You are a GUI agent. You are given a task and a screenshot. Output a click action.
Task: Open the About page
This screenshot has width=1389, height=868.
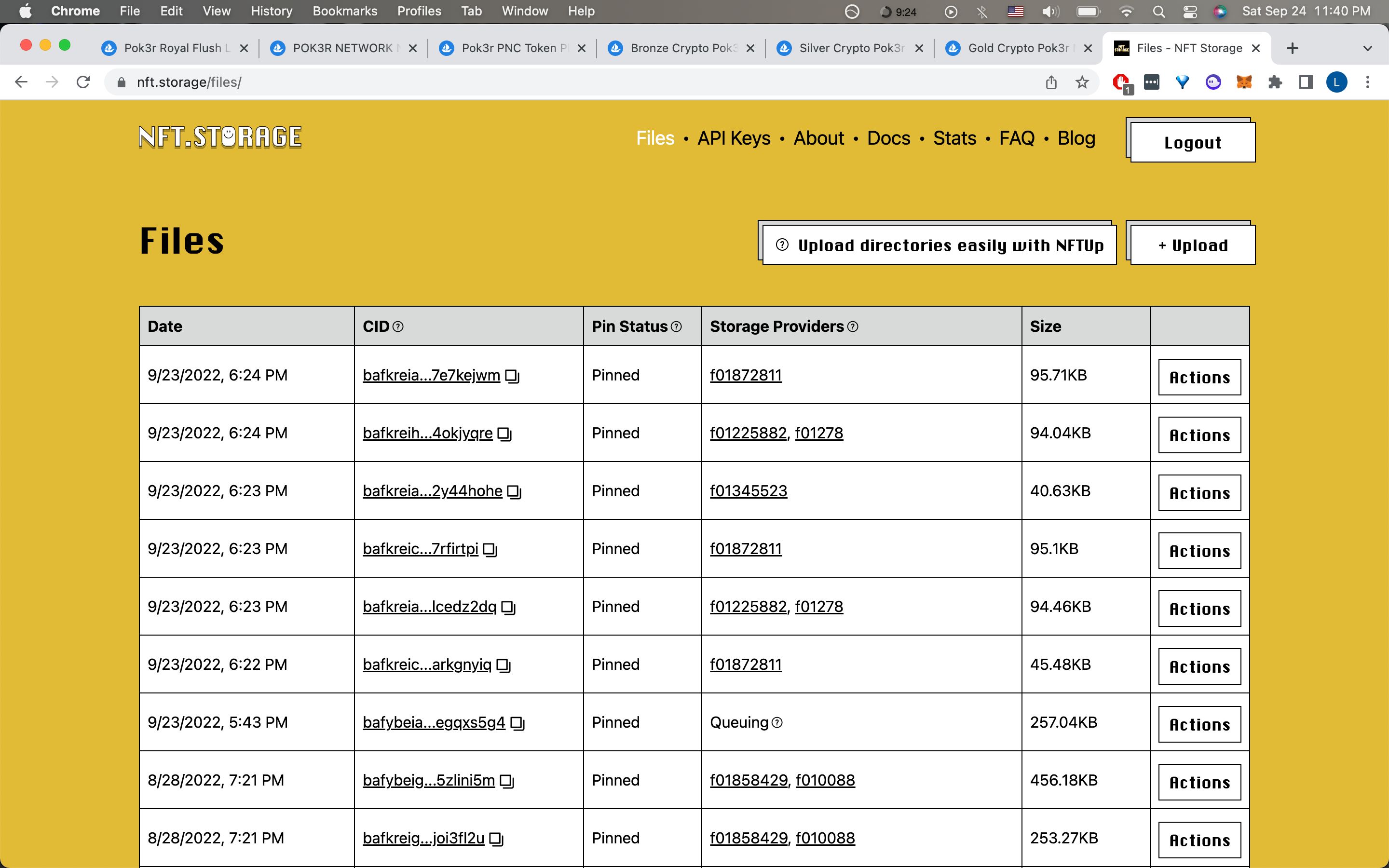click(818, 138)
